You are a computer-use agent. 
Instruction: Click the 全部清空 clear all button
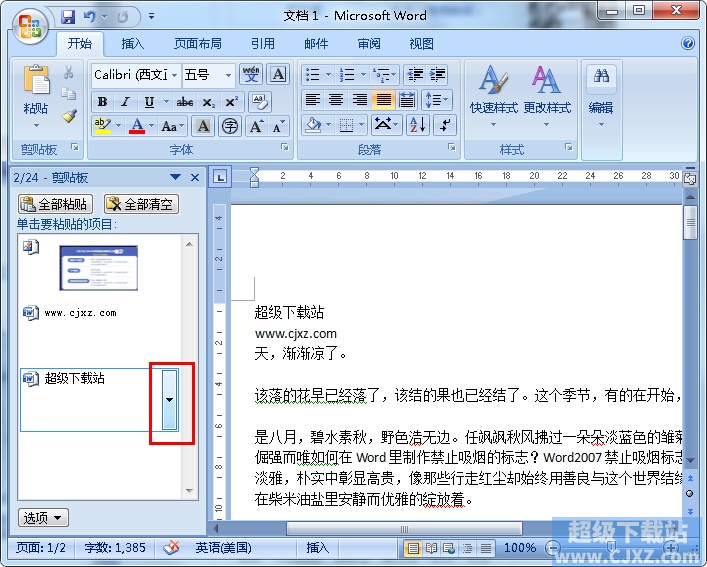[x=140, y=204]
